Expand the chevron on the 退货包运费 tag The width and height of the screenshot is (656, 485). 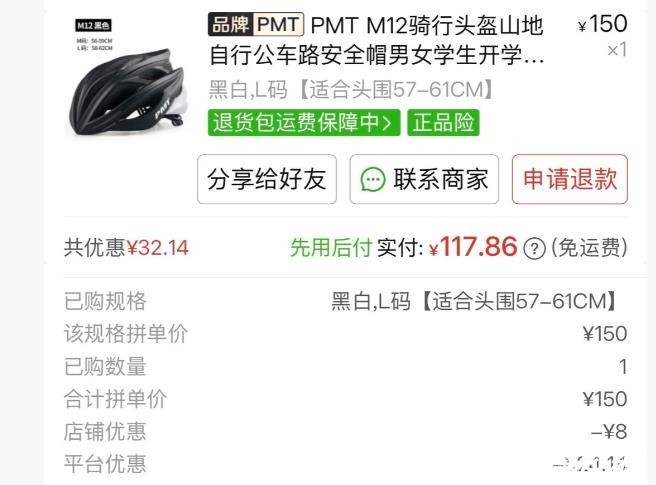388,123
